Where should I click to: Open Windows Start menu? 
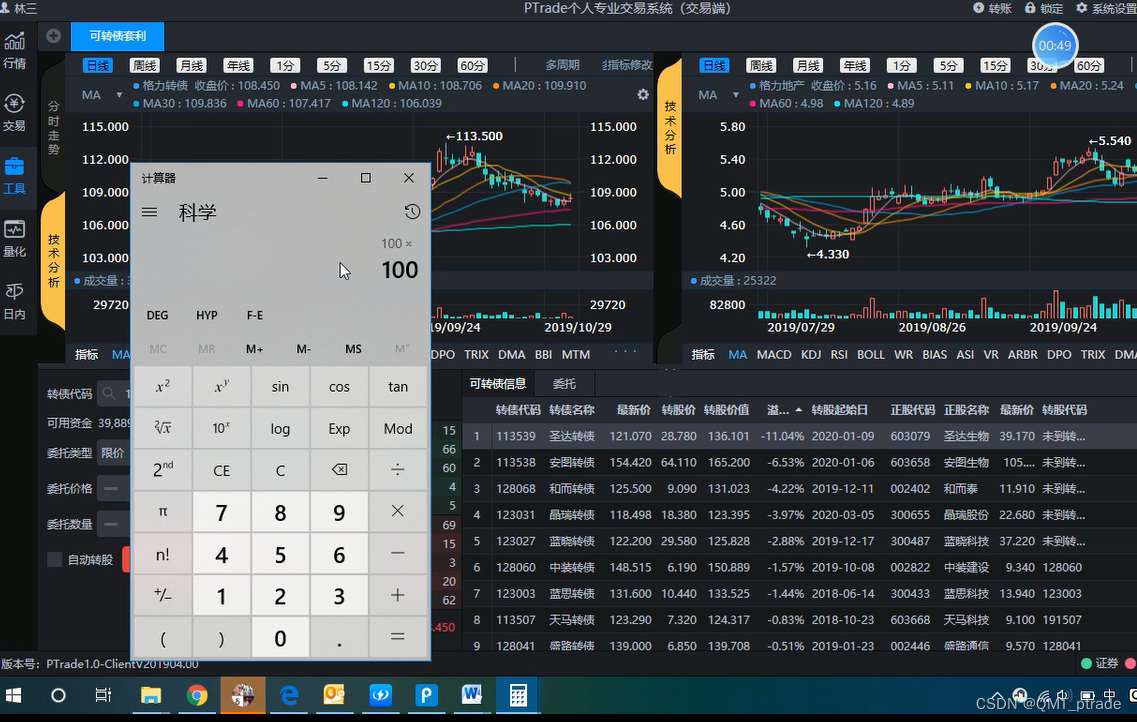pyautogui.click(x=13, y=696)
